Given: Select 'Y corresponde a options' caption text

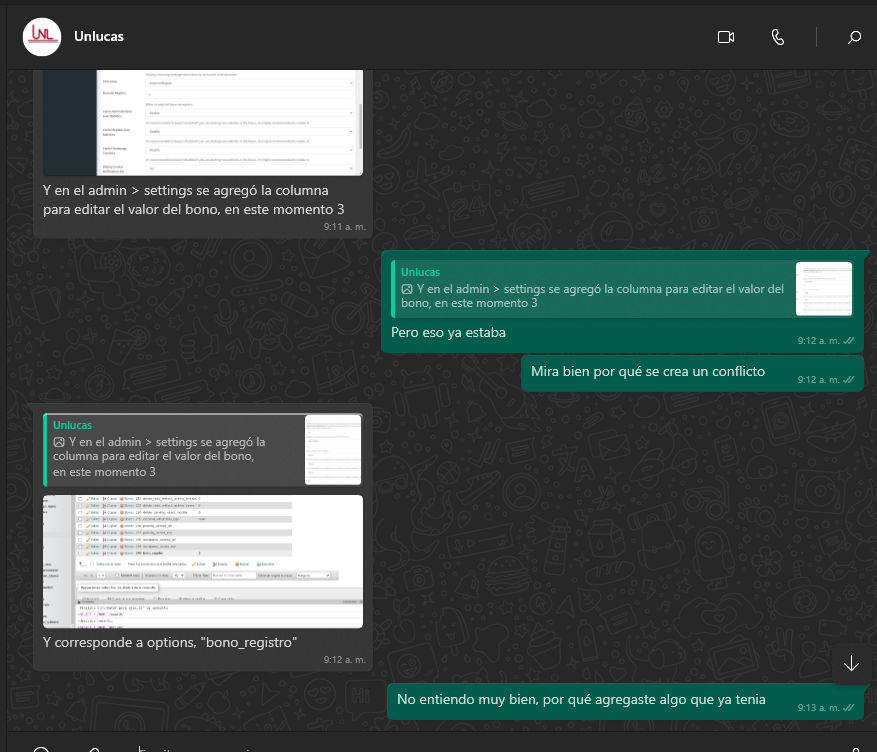Looking at the screenshot, I should click(x=170, y=642).
